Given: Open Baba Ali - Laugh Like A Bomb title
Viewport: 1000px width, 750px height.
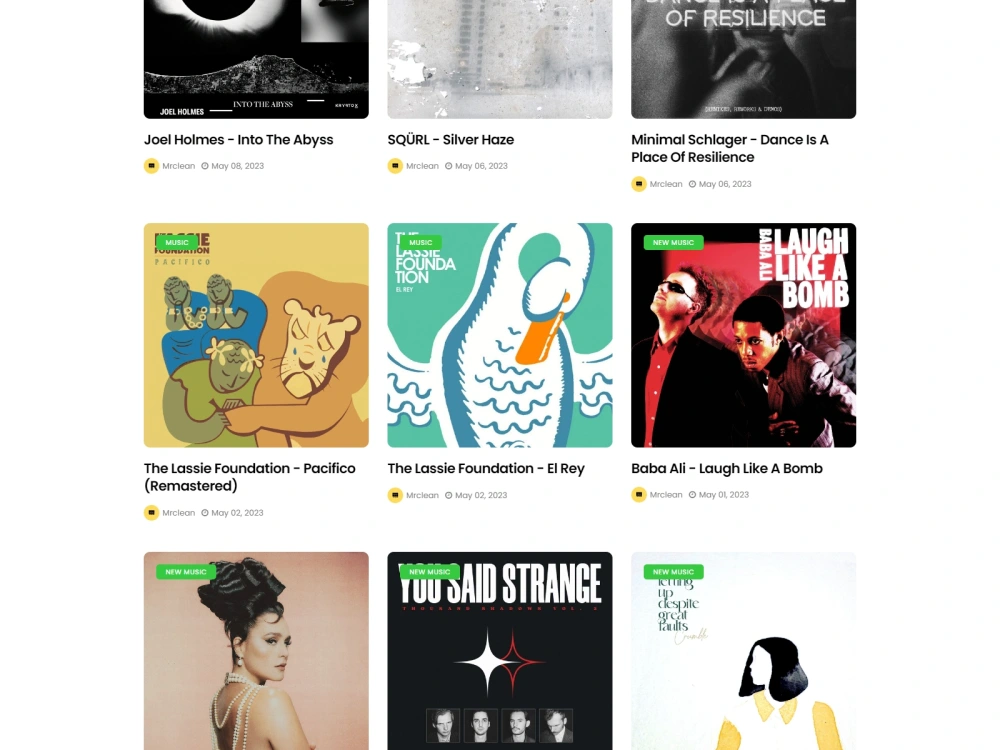Looking at the screenshot, I should point(727,469).
